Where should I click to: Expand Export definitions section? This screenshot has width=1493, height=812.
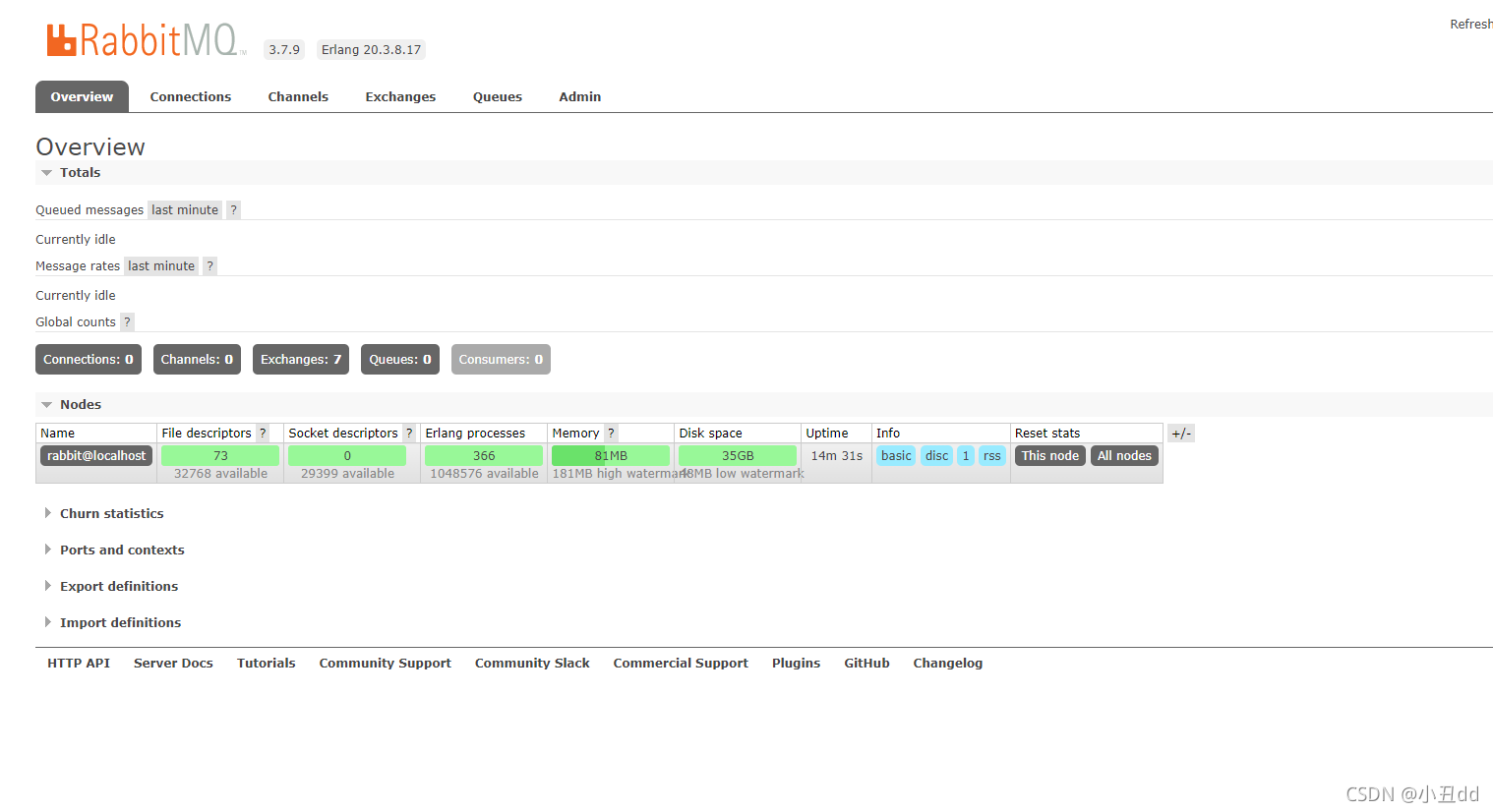pos(111,587)
